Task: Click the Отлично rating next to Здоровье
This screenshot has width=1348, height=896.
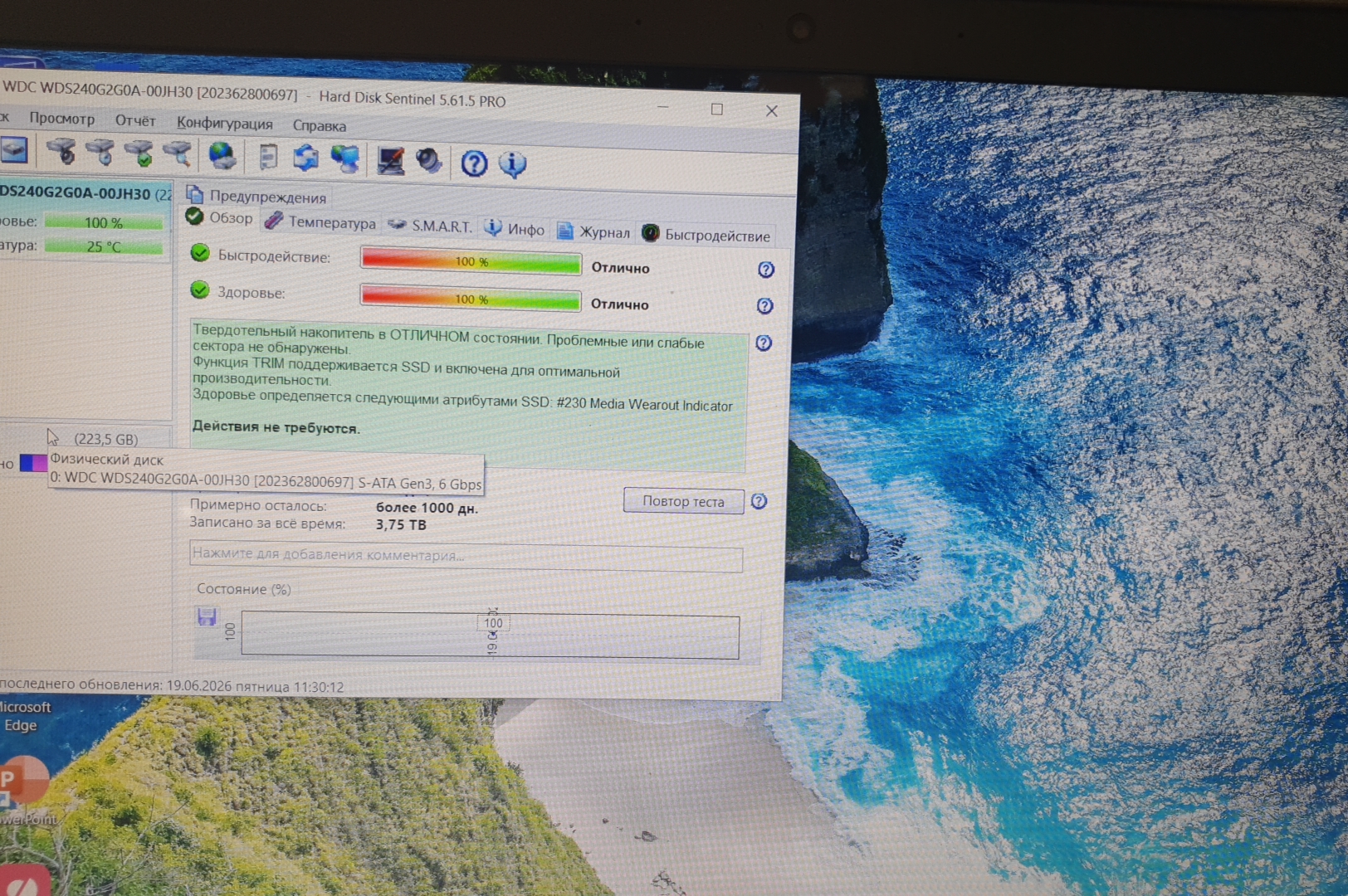Action: (619, 304)
